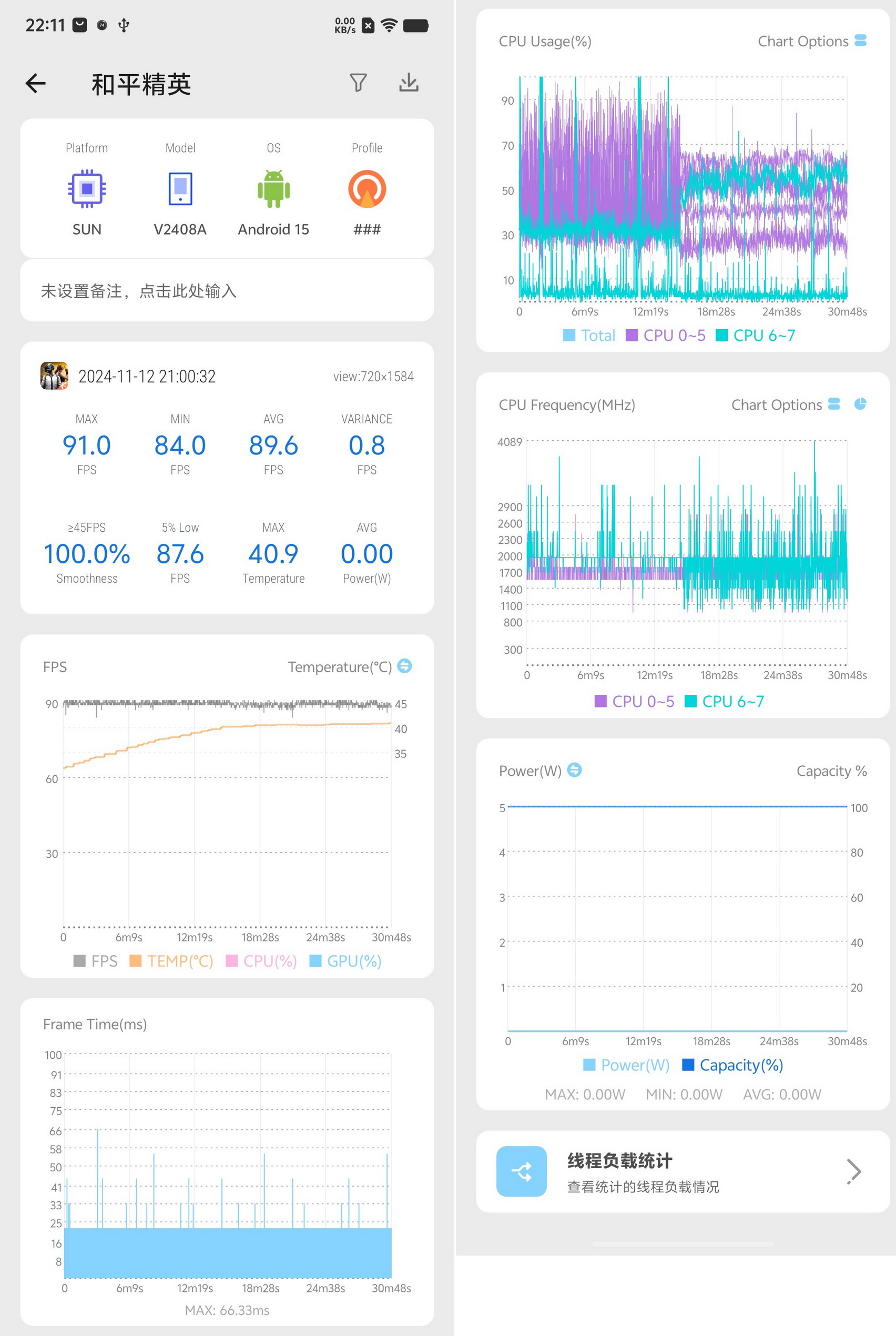Tap MAX: 0.00W power text
Screen dimensions: 896x1336
[x=585, y=1094]
